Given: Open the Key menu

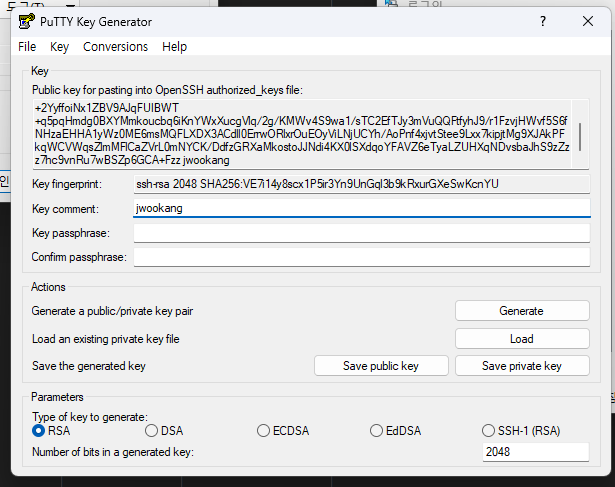Looking at the screenshot, I should pos(60,47).
